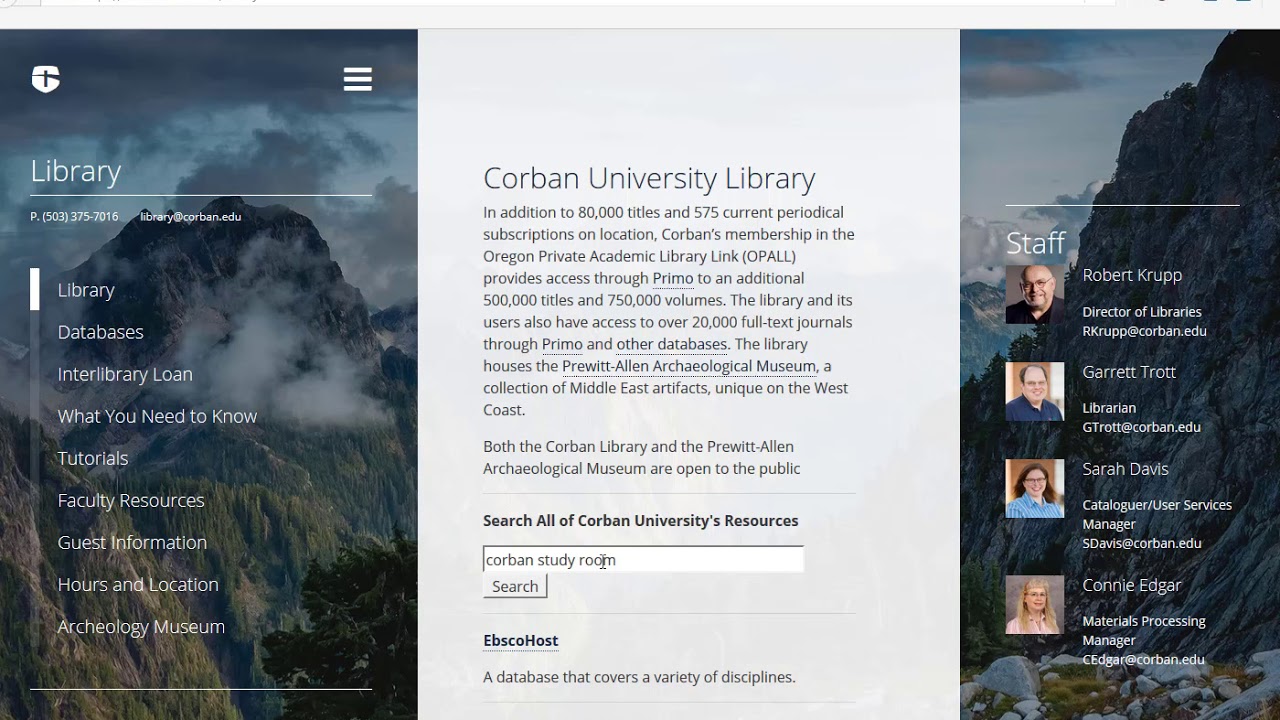The width and height of the screenshot is (1280, 720).
Task: Email library@corban.edu address link
Action: click(190, 216)
